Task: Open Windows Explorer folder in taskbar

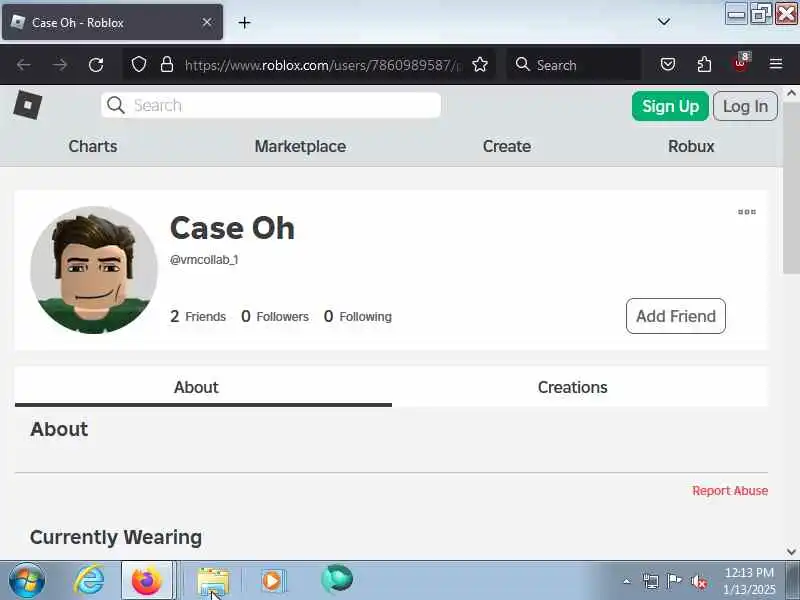Action: [213, 581]
